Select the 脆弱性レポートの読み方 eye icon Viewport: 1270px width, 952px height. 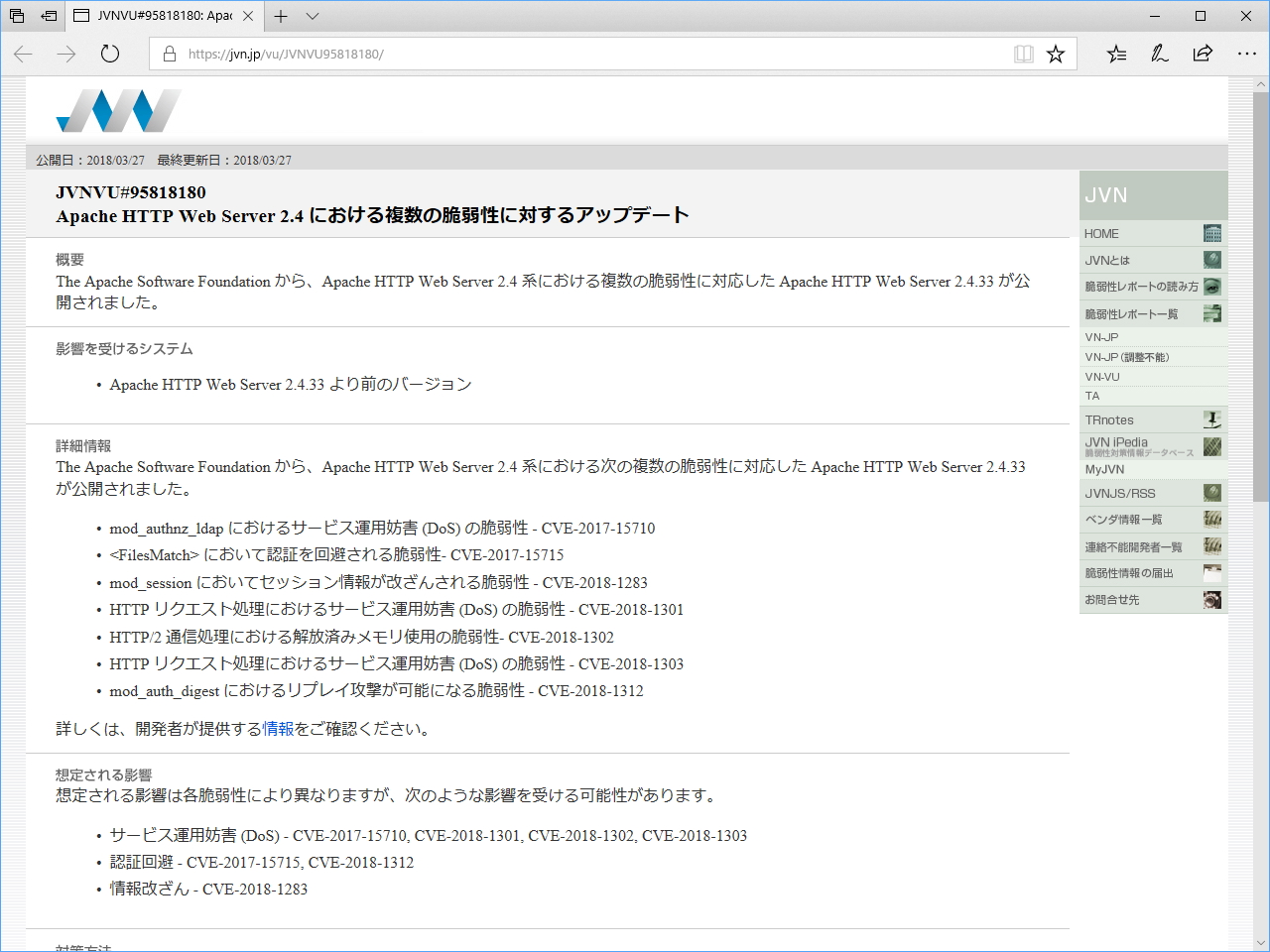point(1211,286)
